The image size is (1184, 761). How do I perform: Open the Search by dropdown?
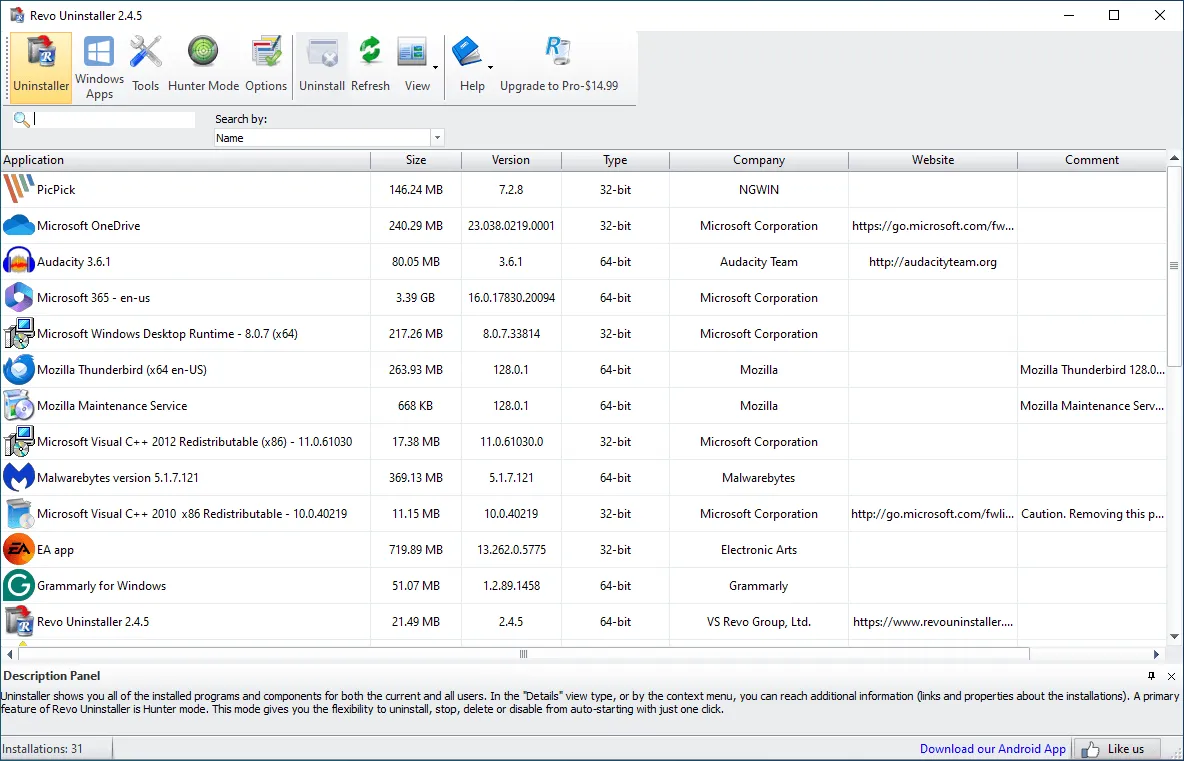(437, 137)
